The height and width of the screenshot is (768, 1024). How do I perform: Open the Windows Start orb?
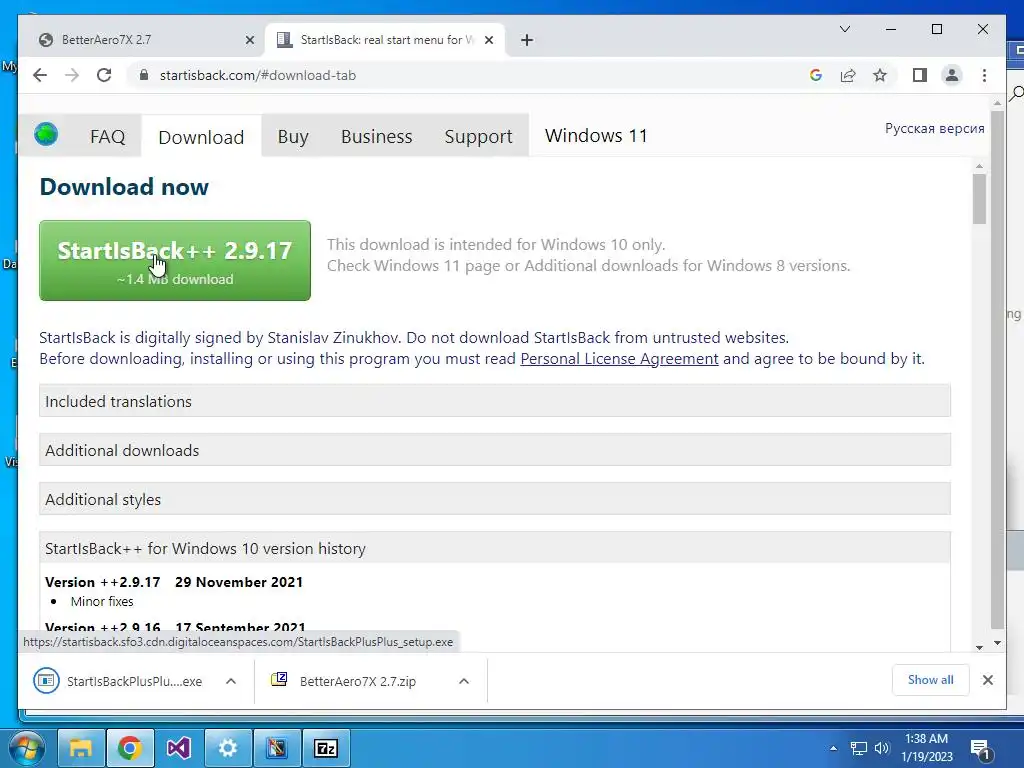(27, 748)
